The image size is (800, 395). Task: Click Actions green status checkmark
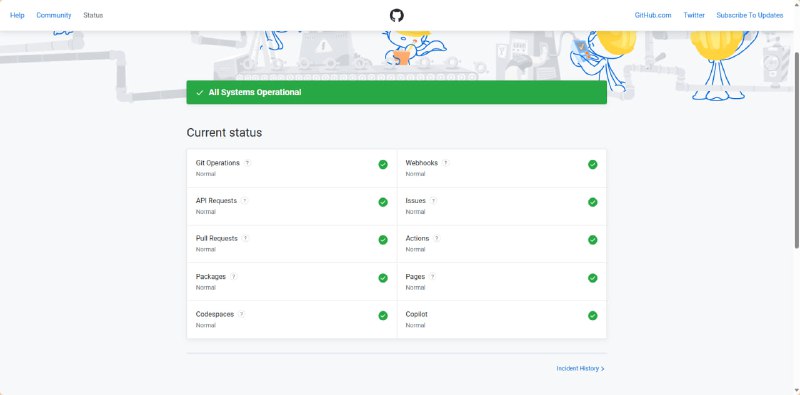point(592,240)
